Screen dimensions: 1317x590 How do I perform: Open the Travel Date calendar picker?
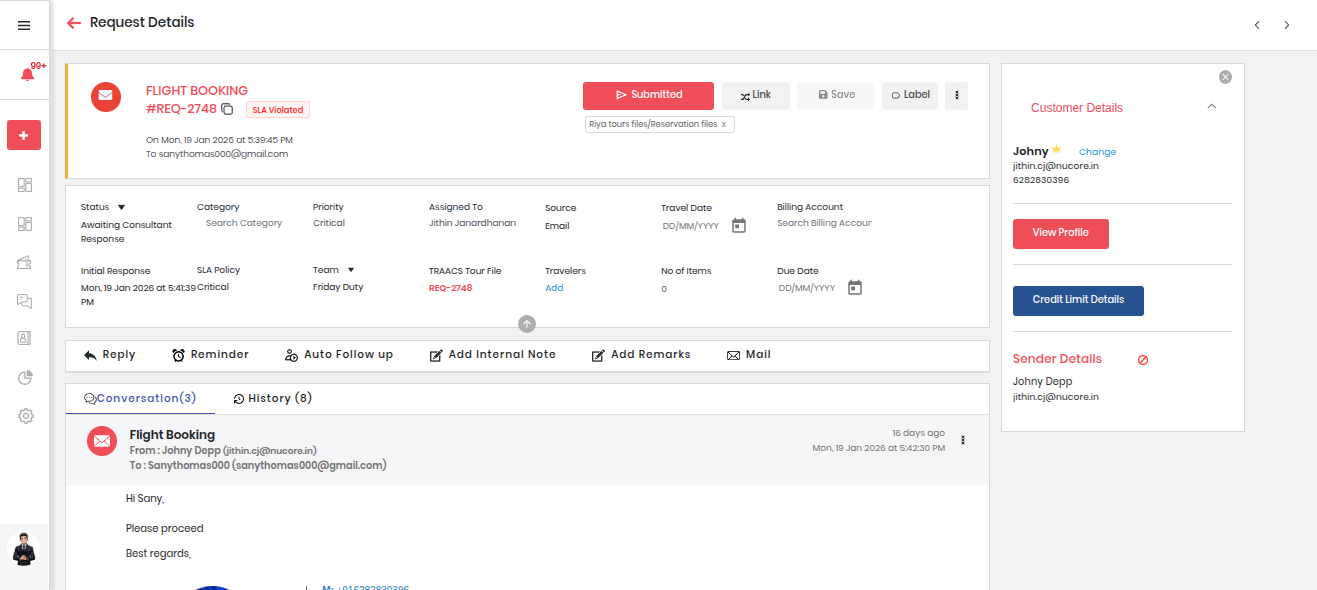tap(739, 226)
